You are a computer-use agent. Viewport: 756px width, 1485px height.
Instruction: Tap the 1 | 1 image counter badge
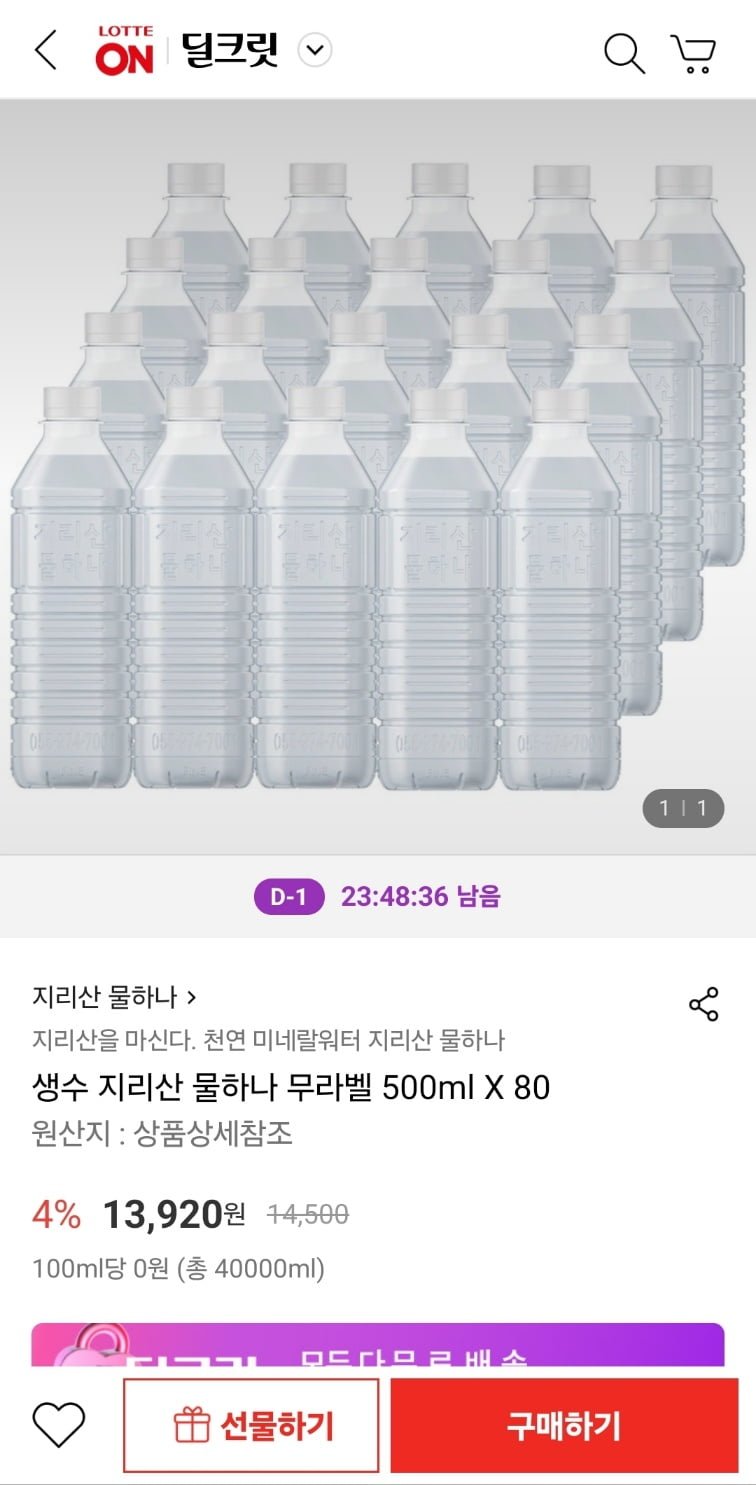(x=683, y=808)
